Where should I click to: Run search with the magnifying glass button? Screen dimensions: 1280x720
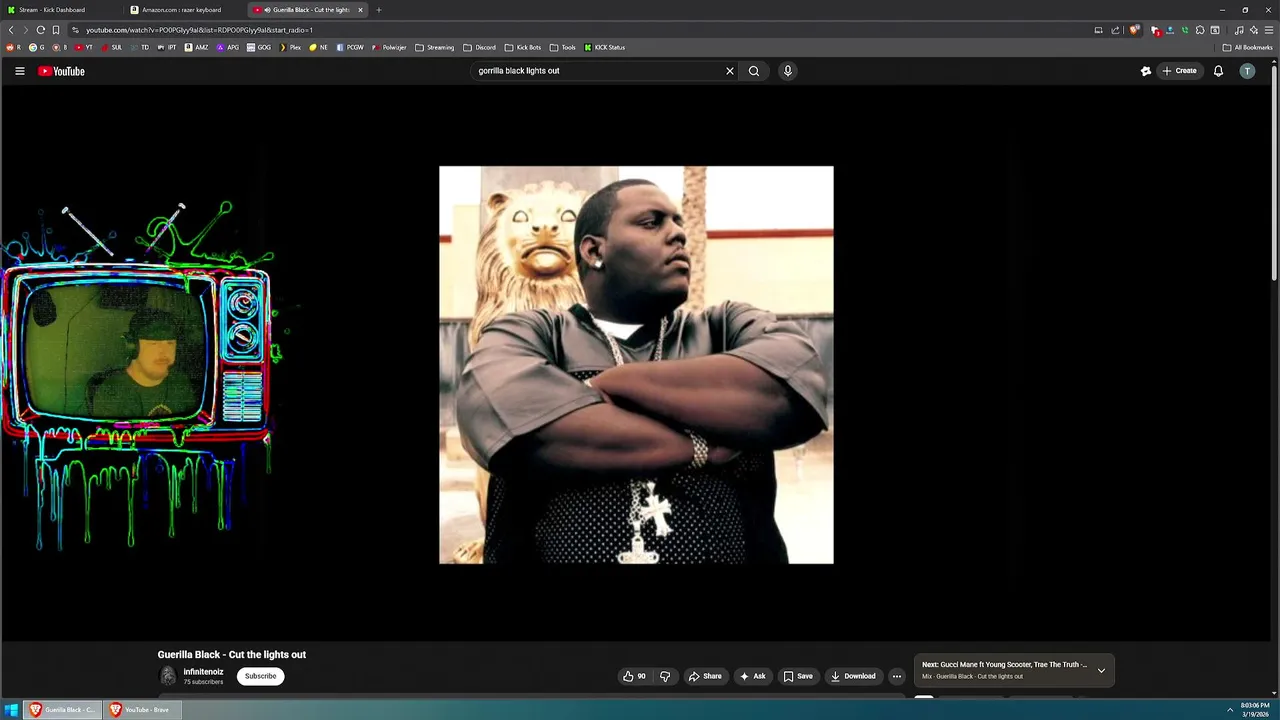(754, 71)
